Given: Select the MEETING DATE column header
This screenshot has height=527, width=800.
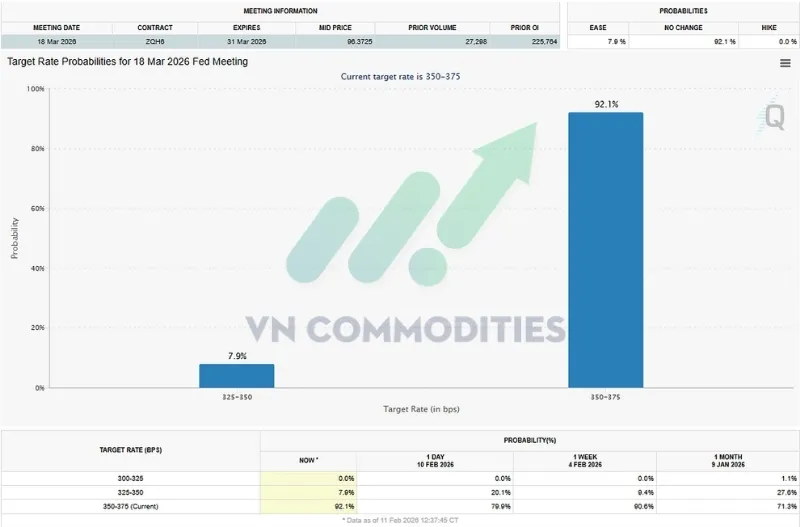Looking at the screenshot, I should click(x=57, y=28).
